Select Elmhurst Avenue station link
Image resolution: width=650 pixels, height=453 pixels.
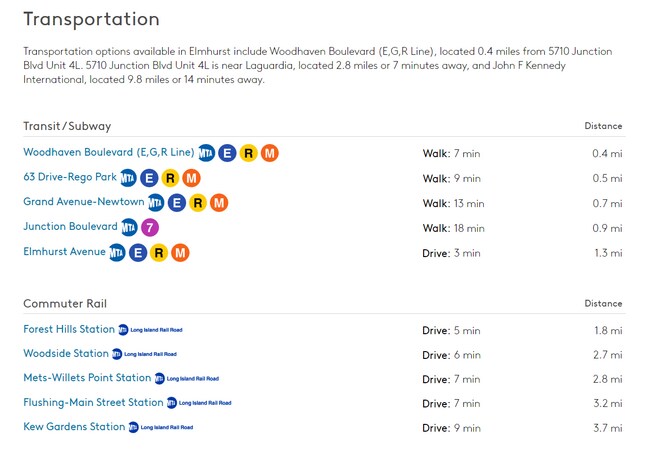pos(64,252)
